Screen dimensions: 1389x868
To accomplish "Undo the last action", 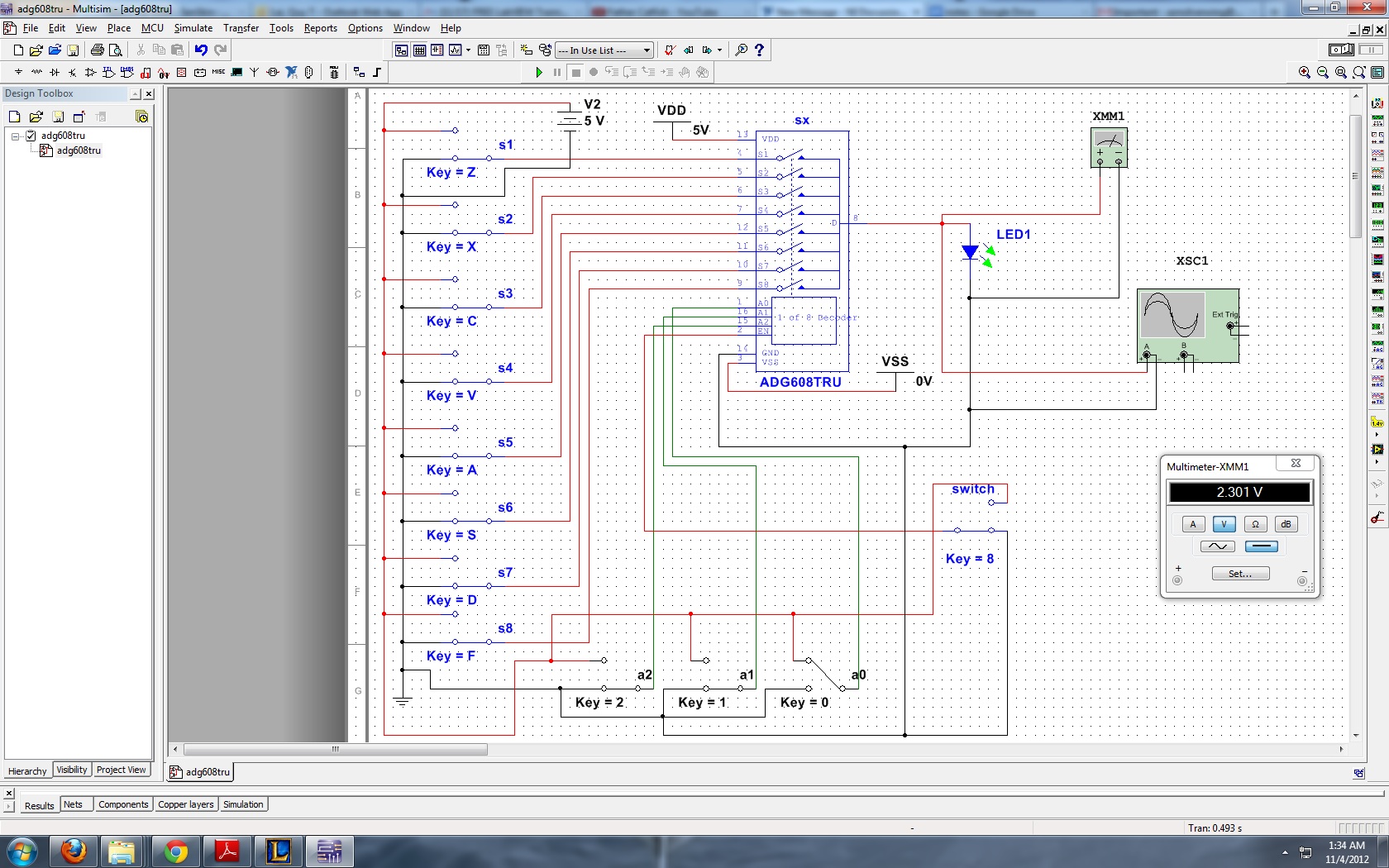I will pyautogui.click(x=201, y=50).
